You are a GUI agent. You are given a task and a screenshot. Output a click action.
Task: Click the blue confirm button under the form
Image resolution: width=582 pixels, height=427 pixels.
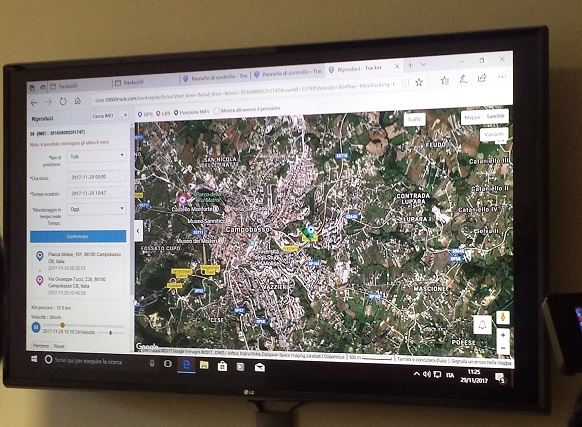click(x=78, y=237)
